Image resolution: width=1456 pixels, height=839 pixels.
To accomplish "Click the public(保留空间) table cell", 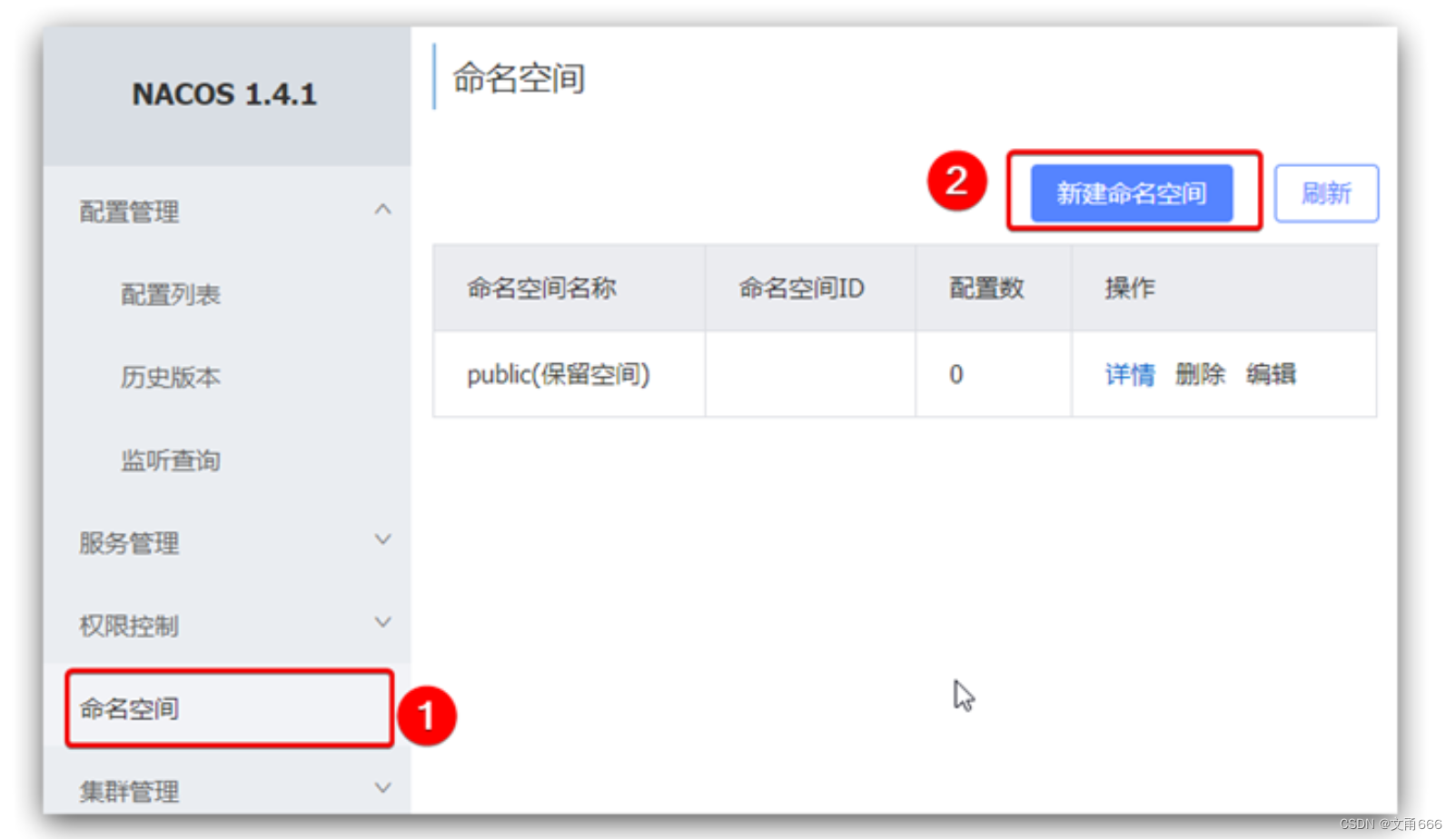I will tap(570, 374).
